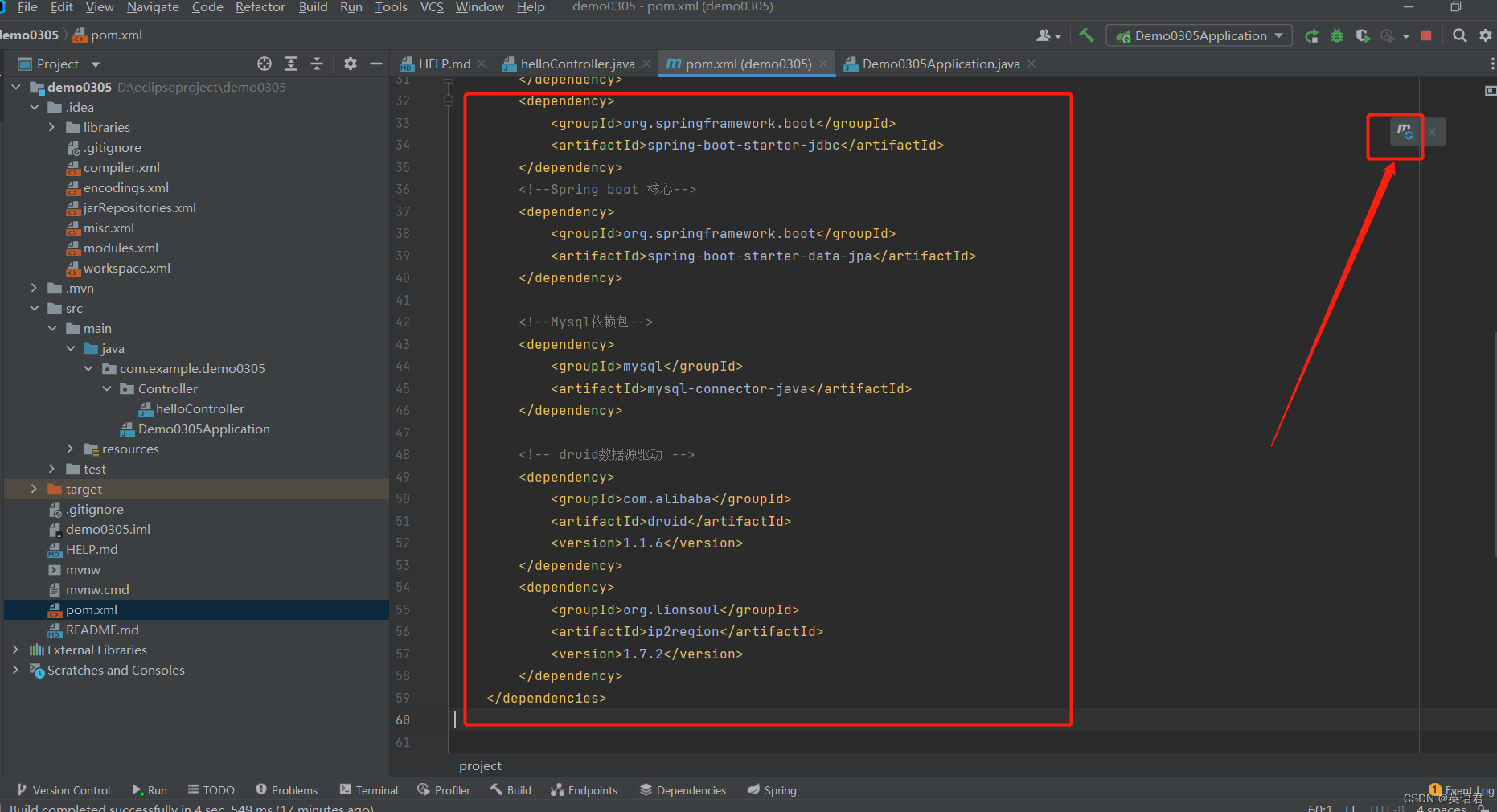Open the Dependencies tool window
Viewport: 1497px width, 812px height.
point(683,790)
